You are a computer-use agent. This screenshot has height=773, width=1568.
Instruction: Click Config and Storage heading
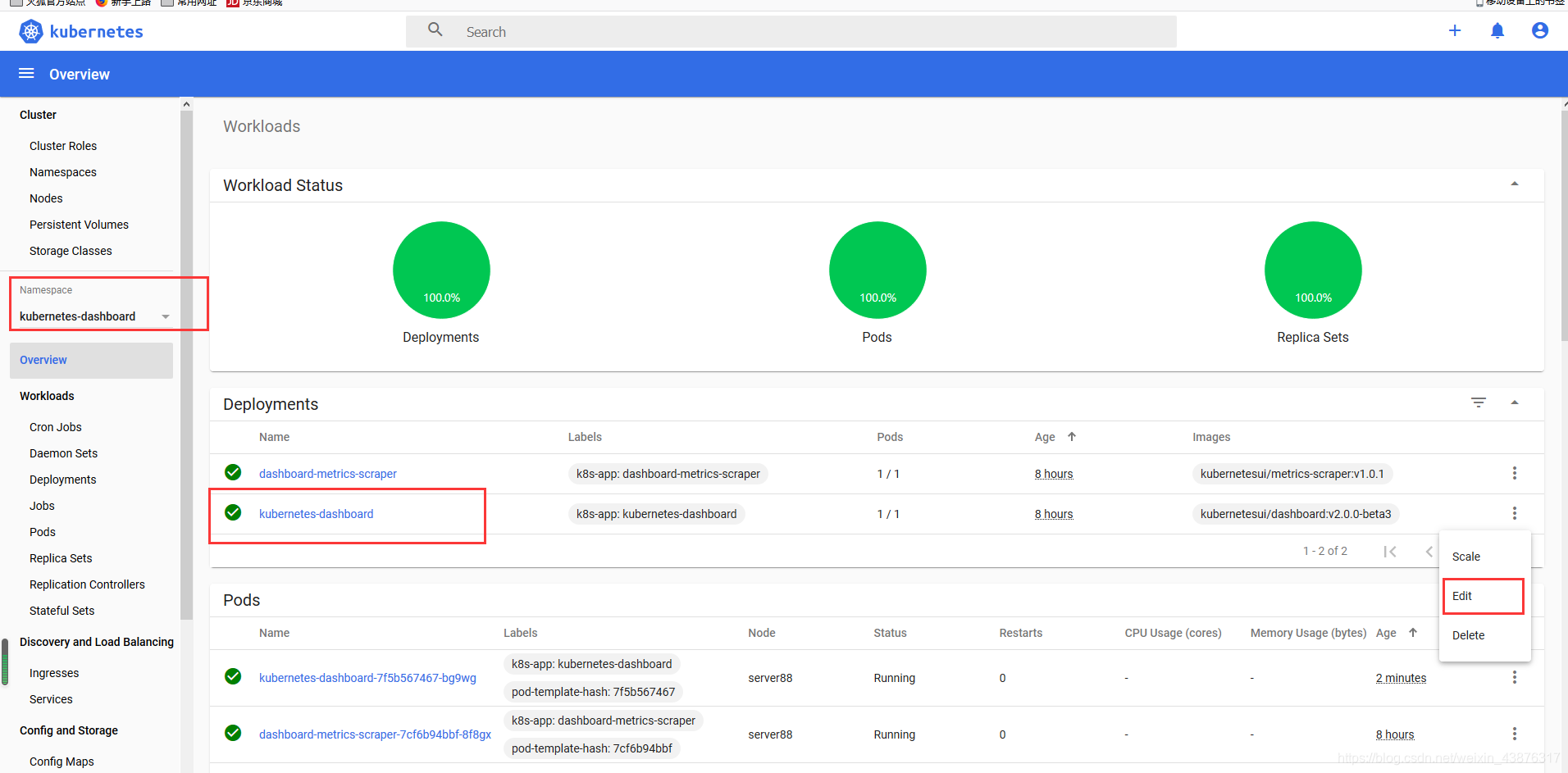[x=69, y=730]
